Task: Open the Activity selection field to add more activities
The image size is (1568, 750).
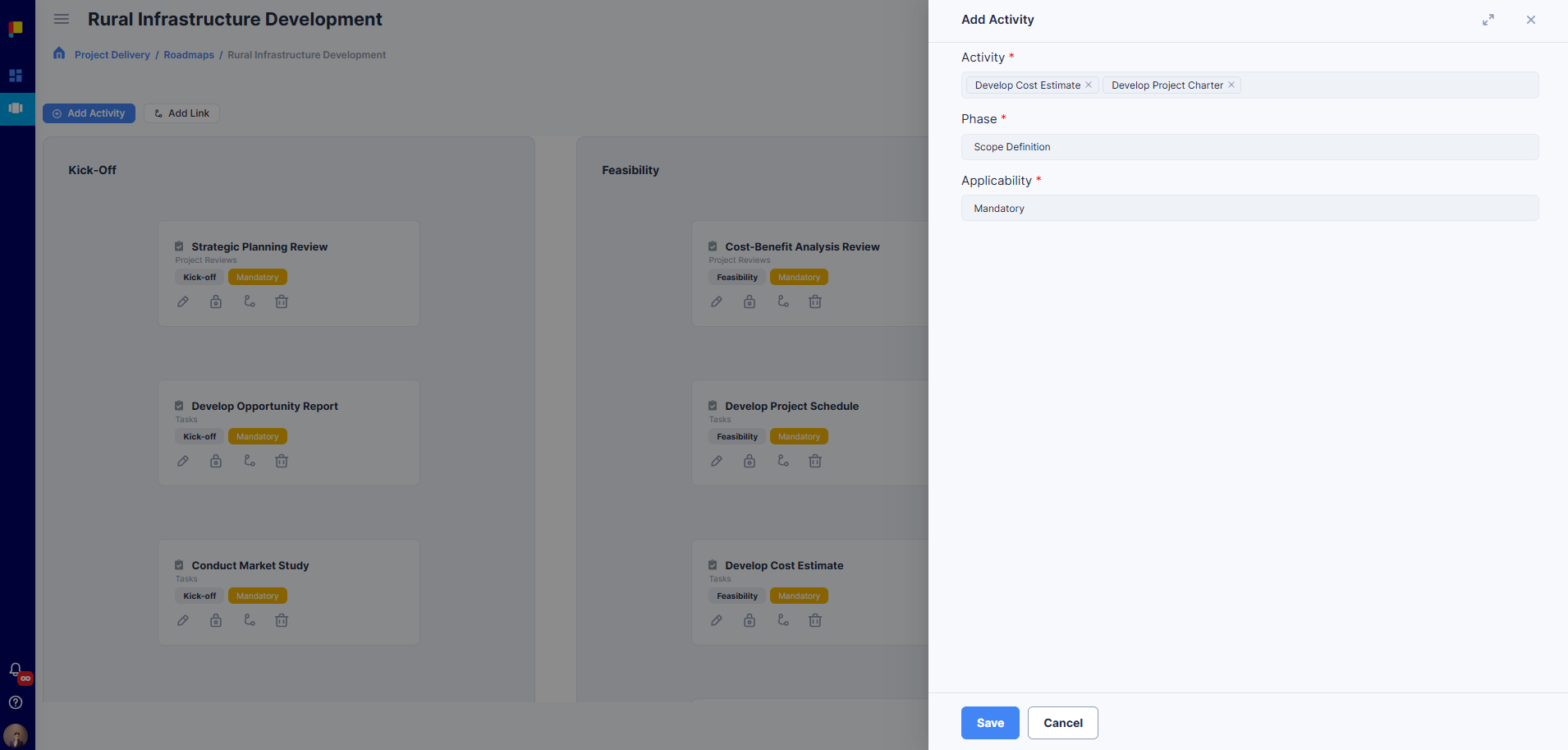Action: (1379, 85)
